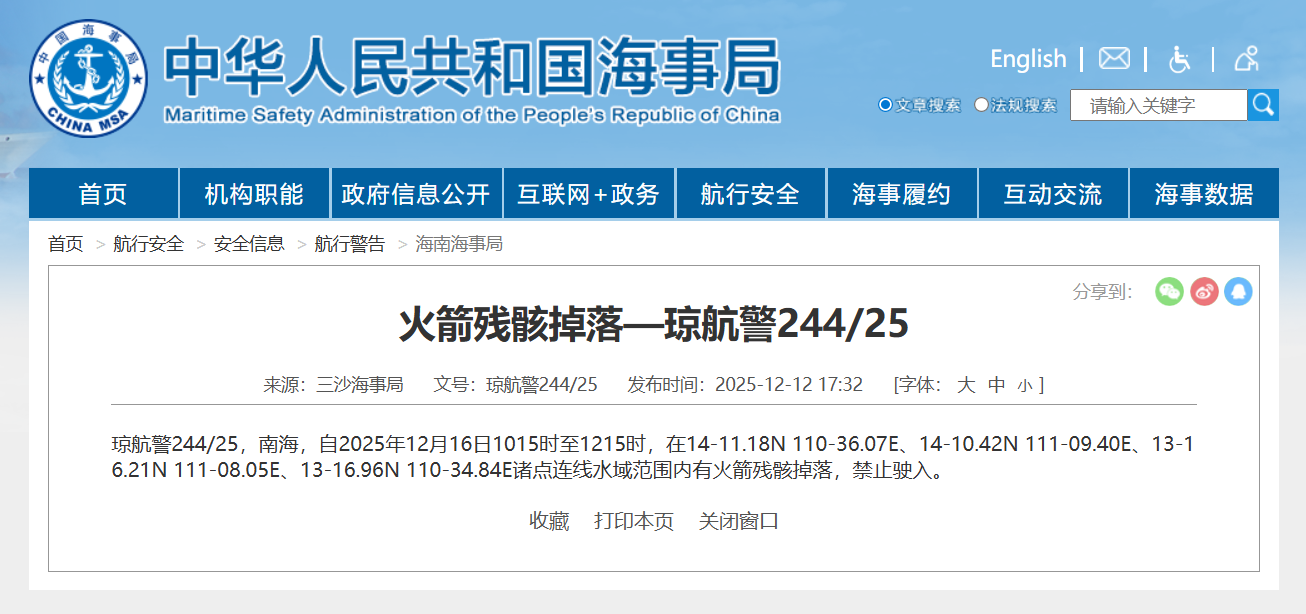Click the 航行警告 breadcrumb link

point(349,244)
